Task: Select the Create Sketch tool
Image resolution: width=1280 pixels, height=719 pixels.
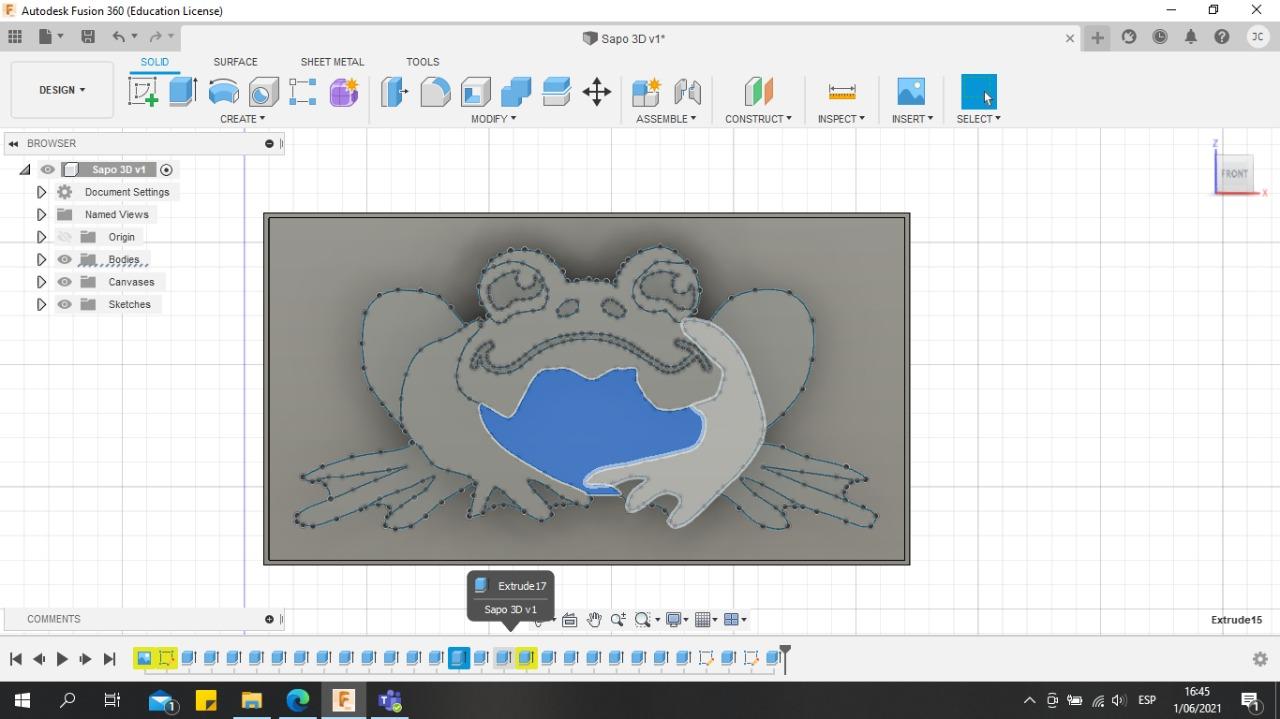Action: pos(143,92)
